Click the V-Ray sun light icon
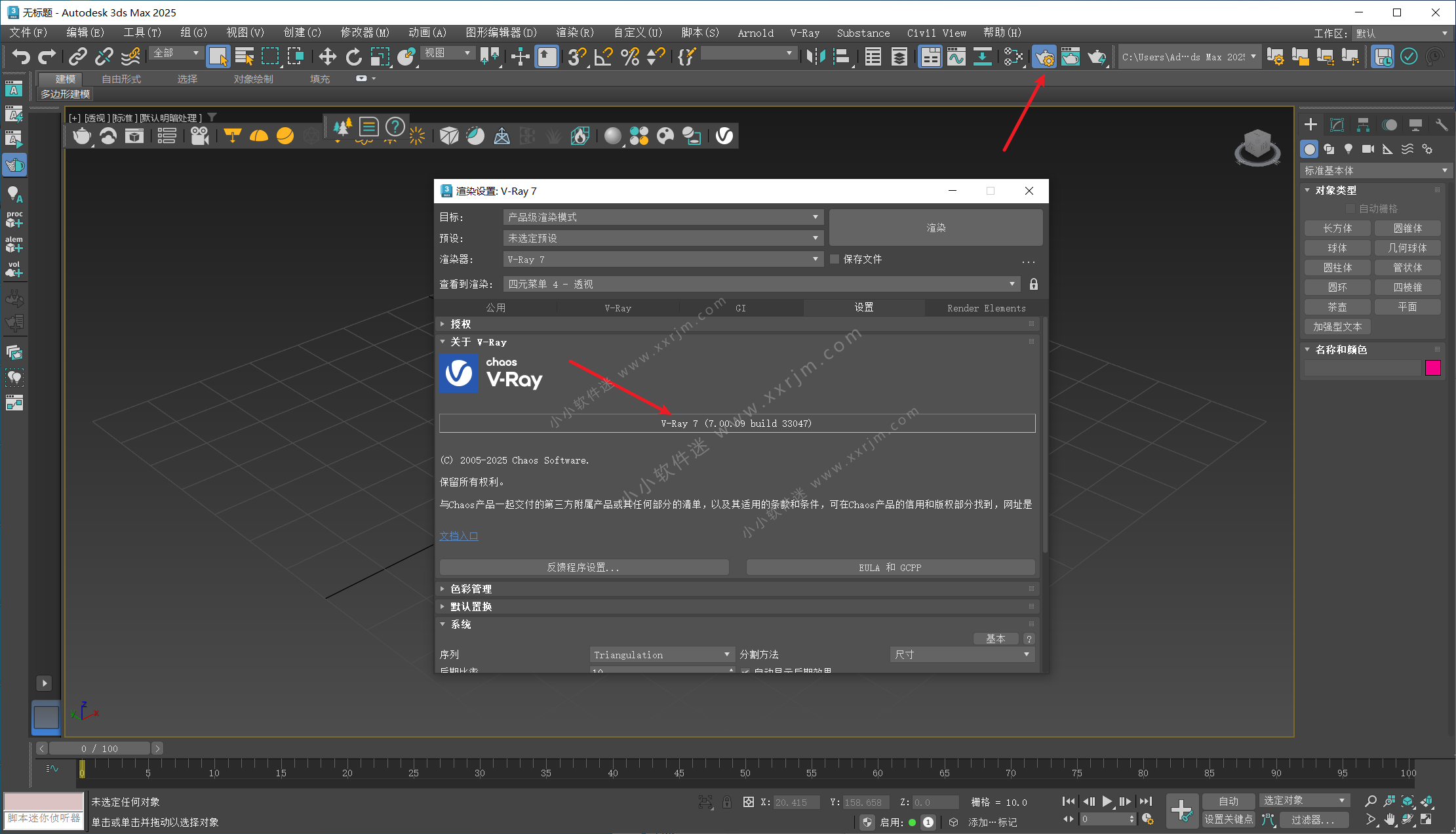This screenshot has height=834, width=1456. point(416,136)
